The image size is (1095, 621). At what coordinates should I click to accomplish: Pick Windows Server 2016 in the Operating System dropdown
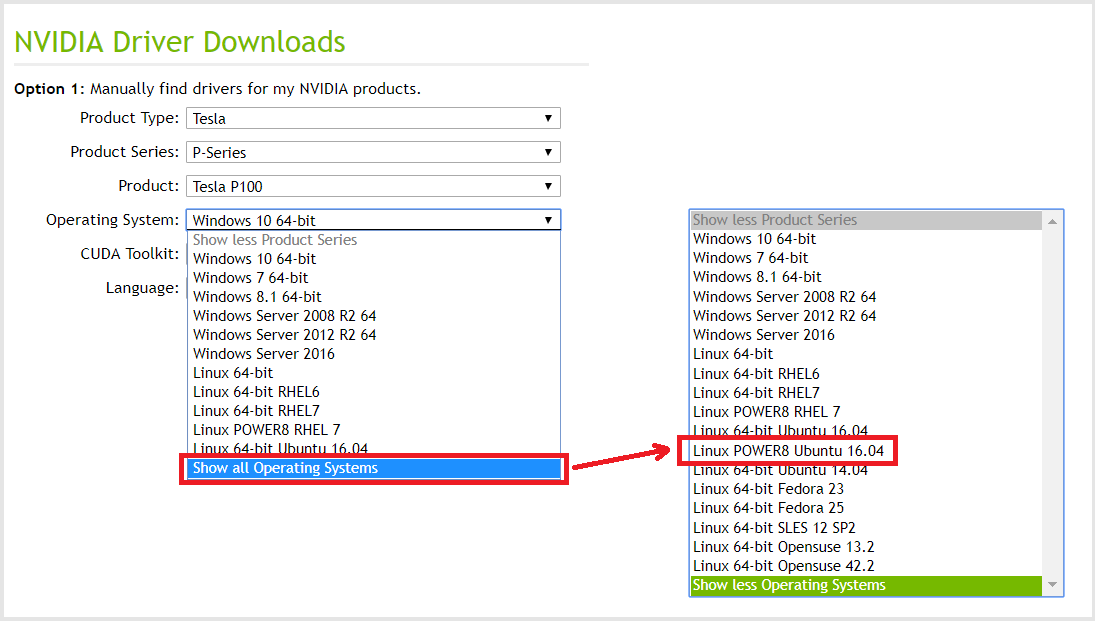tap(374, 353)
